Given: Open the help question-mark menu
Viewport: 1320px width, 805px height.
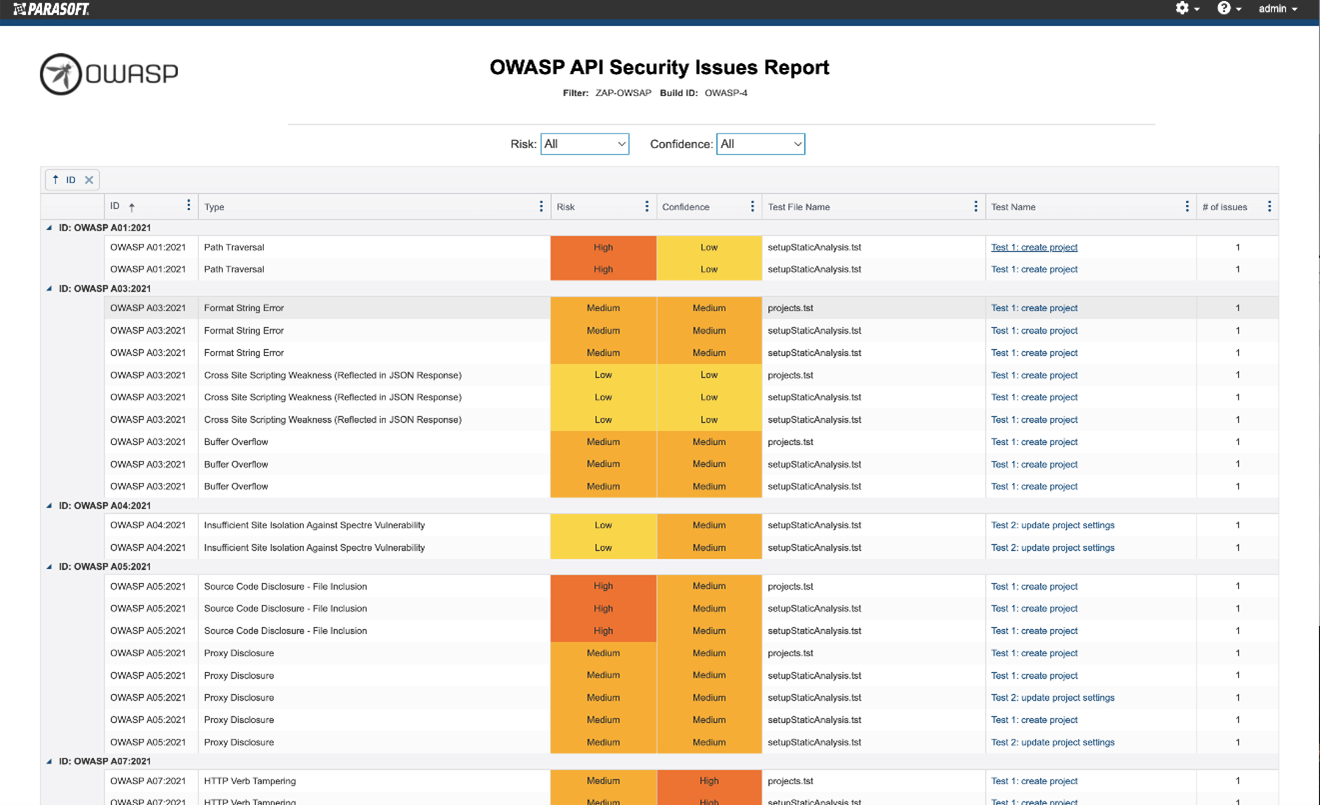Looking at the screenshot, I should pyautogui.click(x=1226, y=9).
